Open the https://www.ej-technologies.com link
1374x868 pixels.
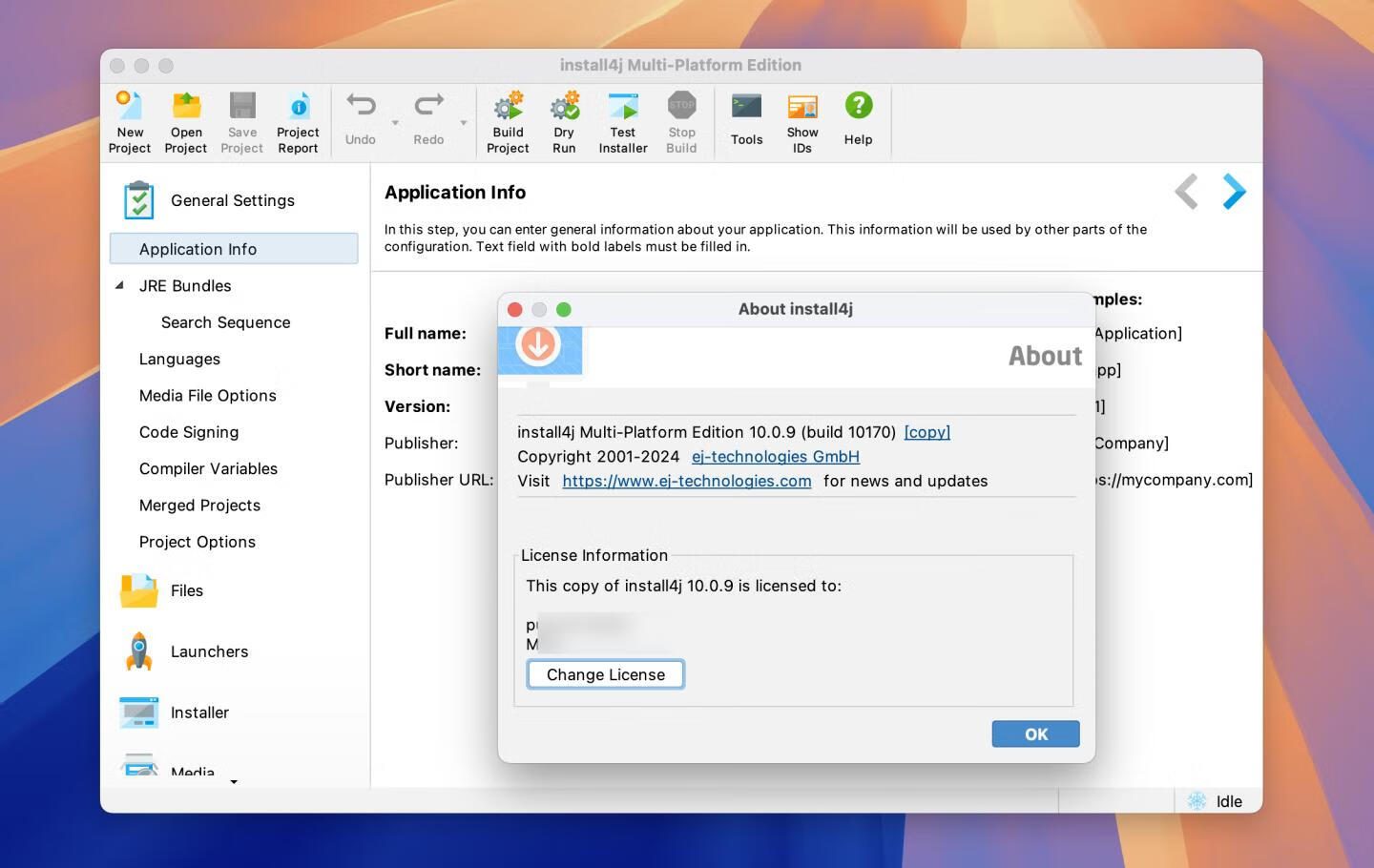[687, 481]
